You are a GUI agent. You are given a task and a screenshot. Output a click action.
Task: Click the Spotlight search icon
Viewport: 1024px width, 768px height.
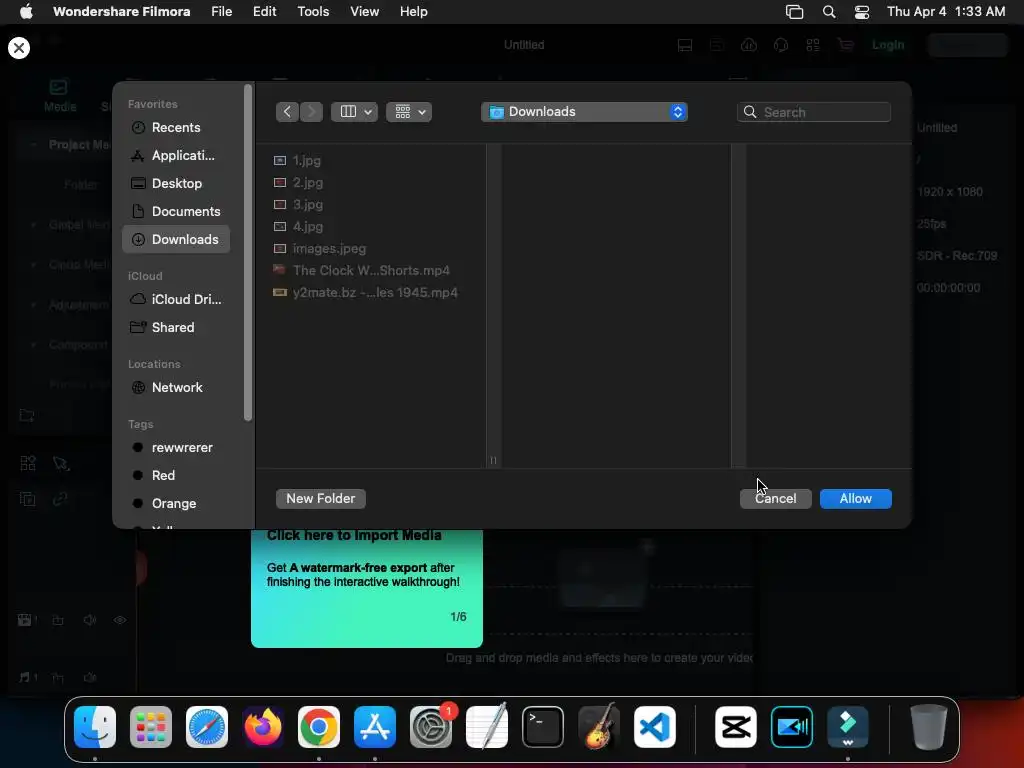tap(829, 12)
